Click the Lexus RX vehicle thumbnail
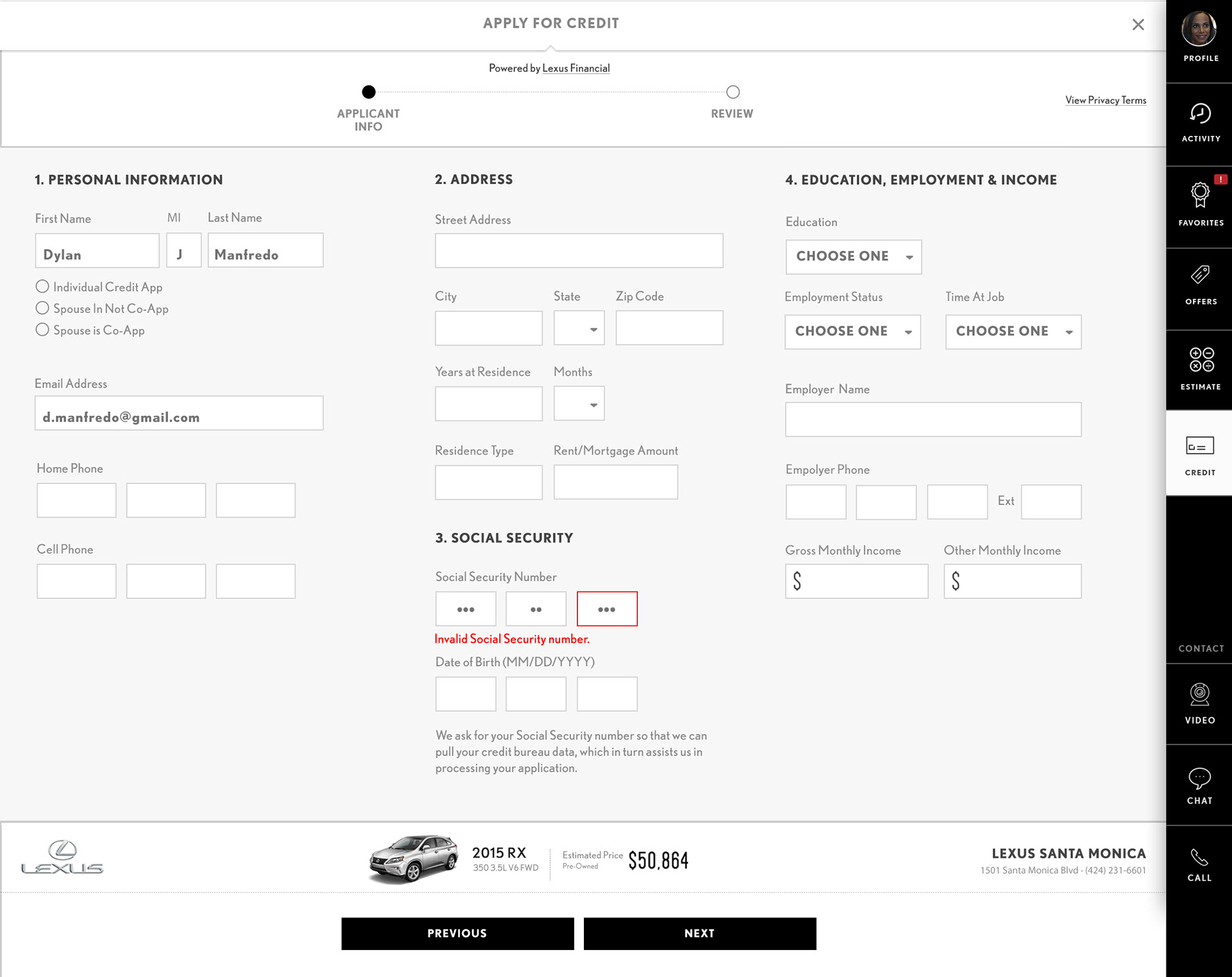 click(x=413, y=858)
